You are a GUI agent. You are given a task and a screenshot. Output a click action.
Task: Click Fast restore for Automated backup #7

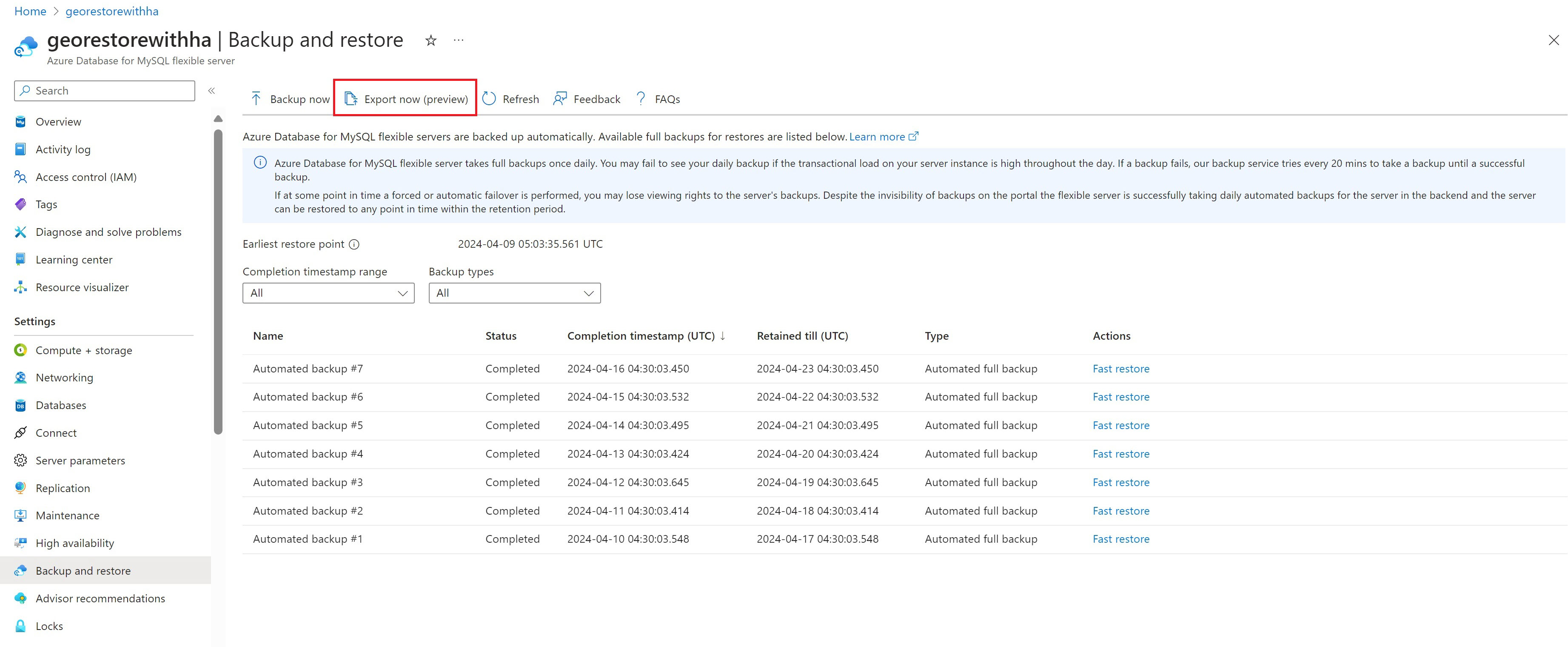(1120, 369)
